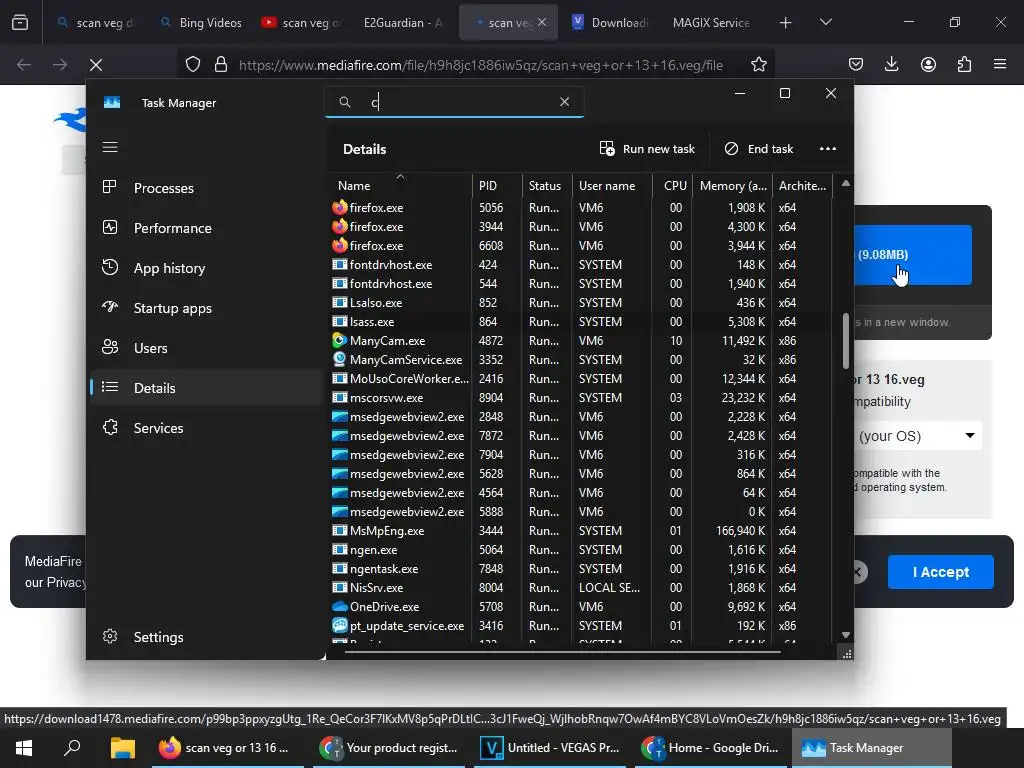Image resolution: width=1024 pixels, height=768 pixels.
Task: Open Firefox downloads panel
Action: point(891,65)
